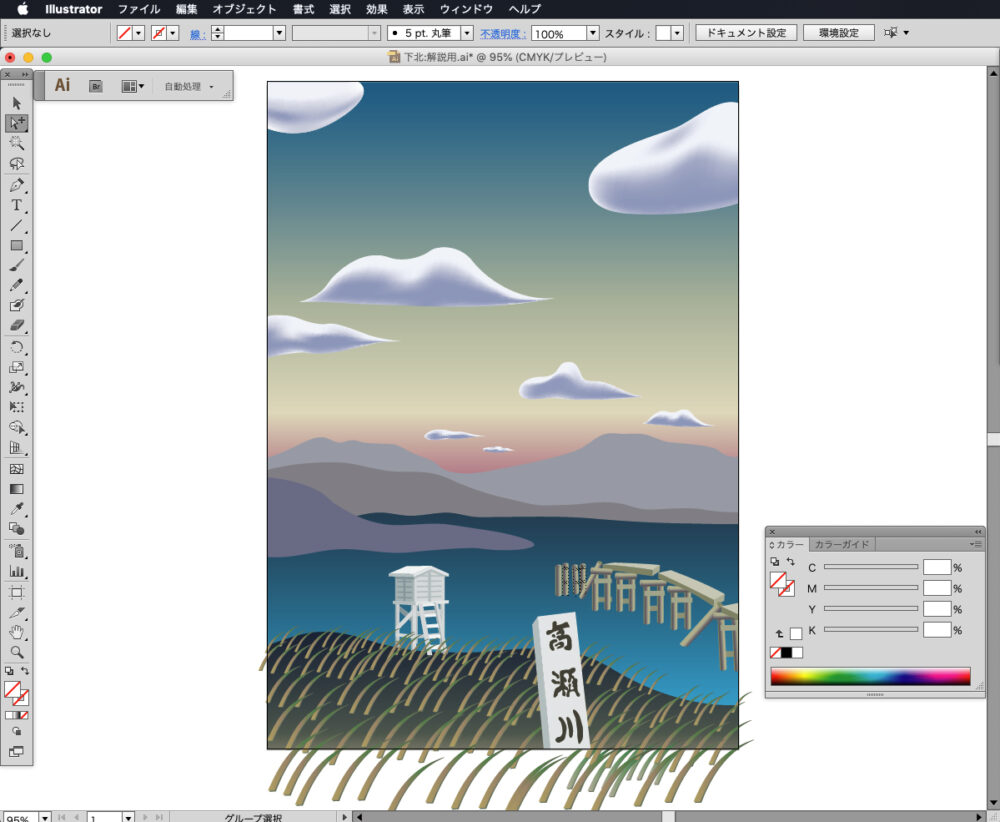Open the zoom level 95% dropdown
Screen dimensions: 1000x822
[x=45, y=817]
